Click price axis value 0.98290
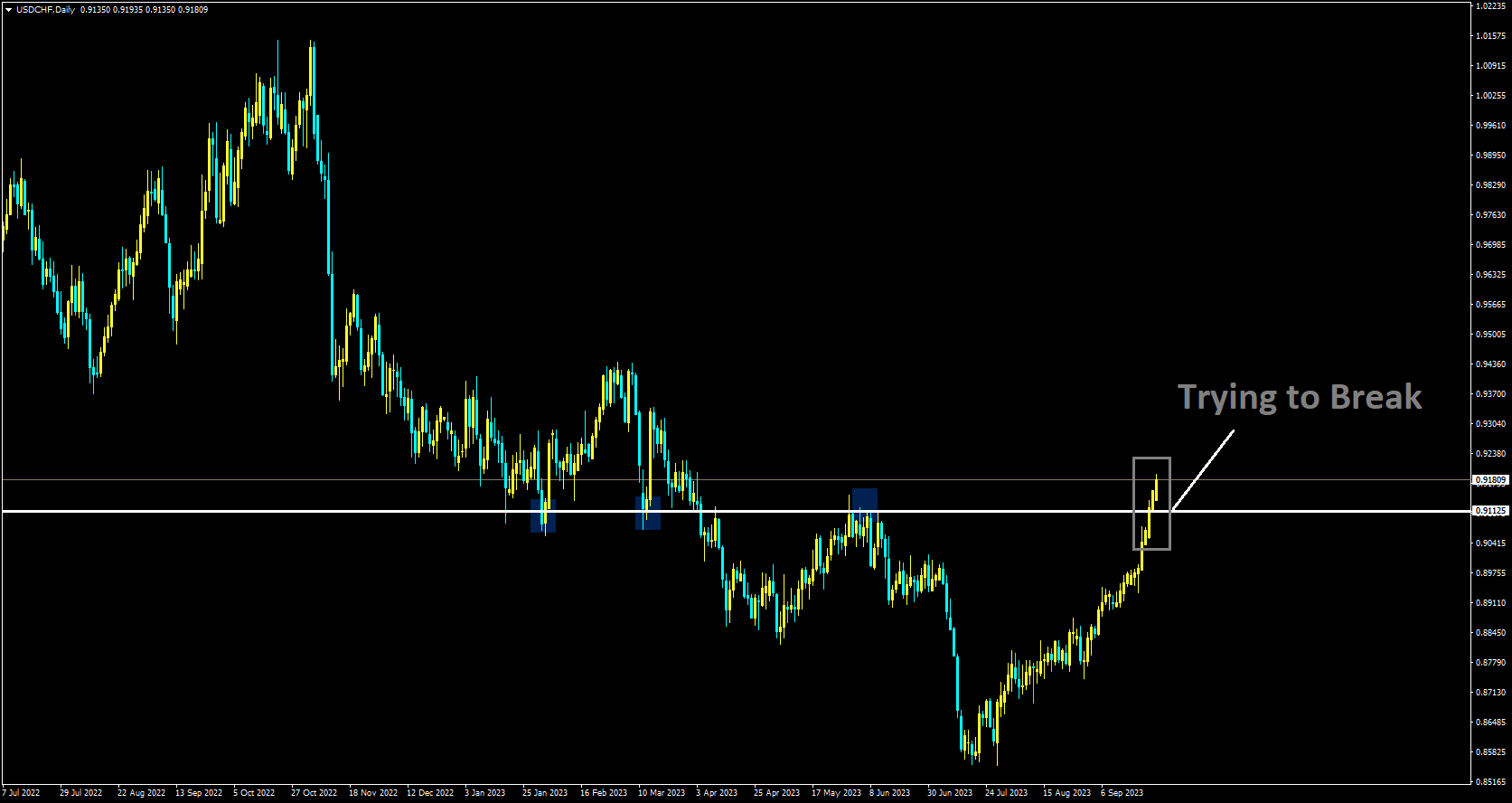Screen dimensions: 1512x803 pos(1491,185)
